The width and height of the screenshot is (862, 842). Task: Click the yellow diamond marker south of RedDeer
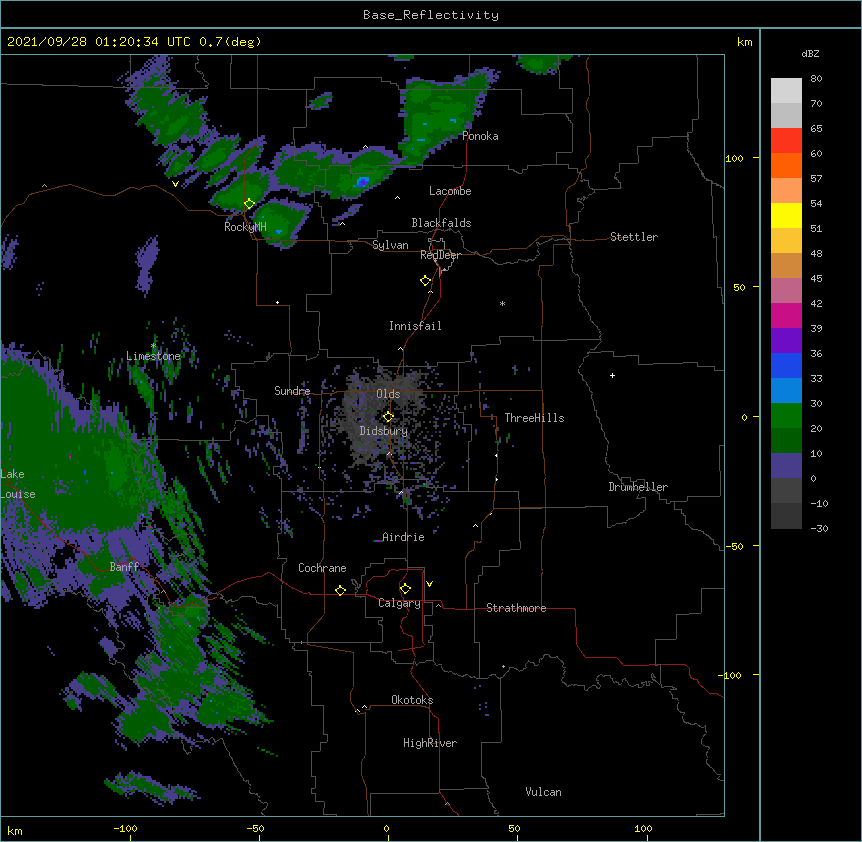click(426, 281)
